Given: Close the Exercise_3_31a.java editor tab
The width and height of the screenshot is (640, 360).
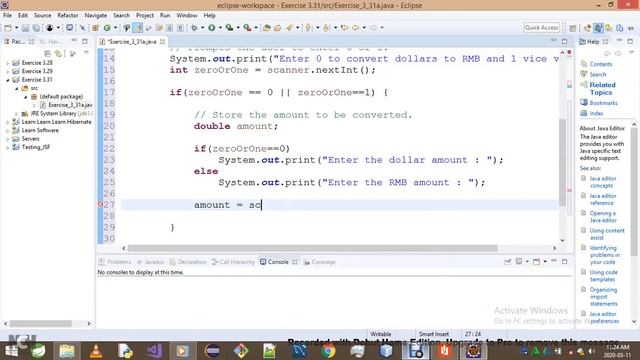Looking at the screenshot, I should [162, 42].
